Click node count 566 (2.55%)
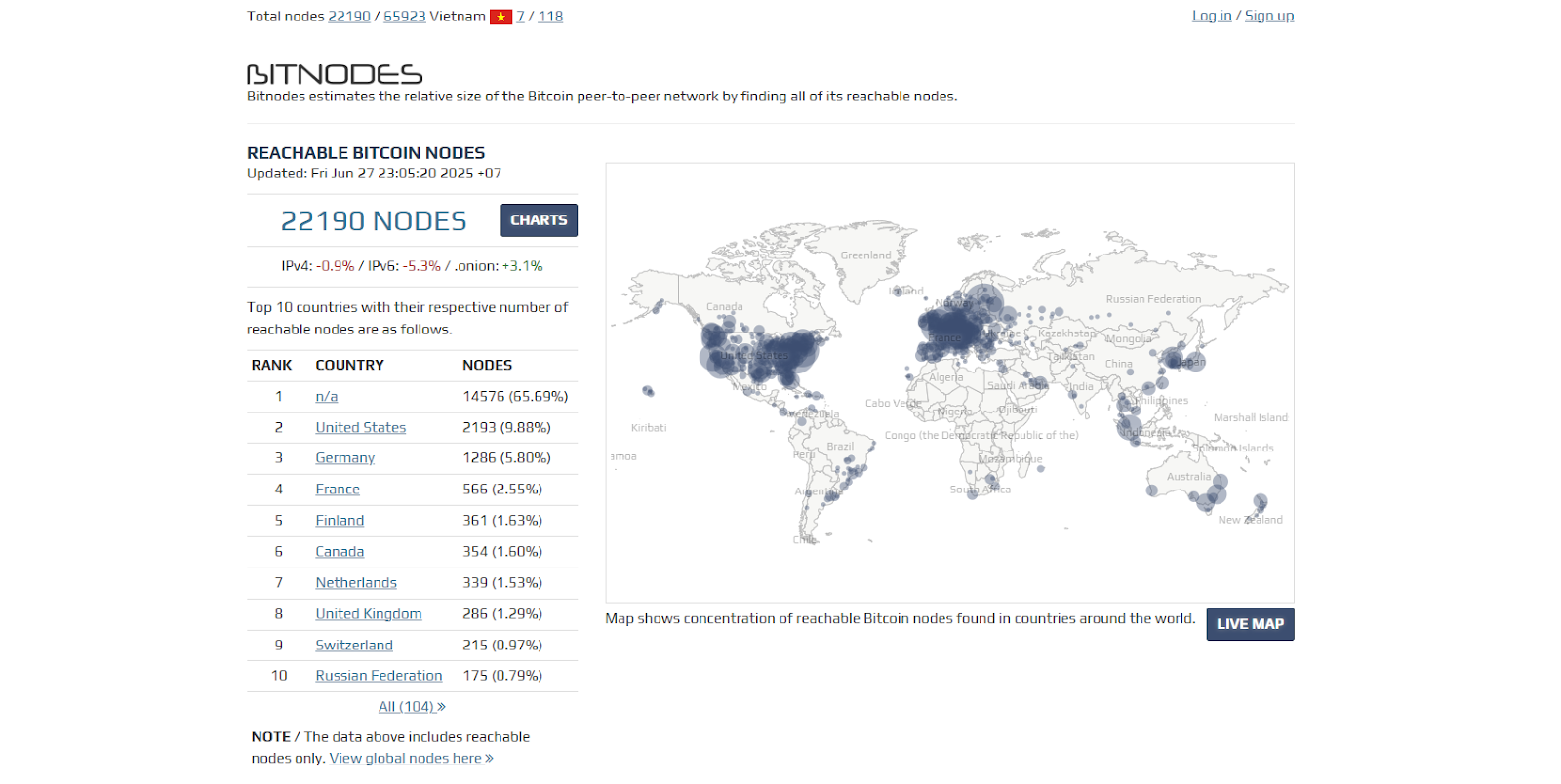Screen dimensions: 1561x784 (x=502, y=490)
